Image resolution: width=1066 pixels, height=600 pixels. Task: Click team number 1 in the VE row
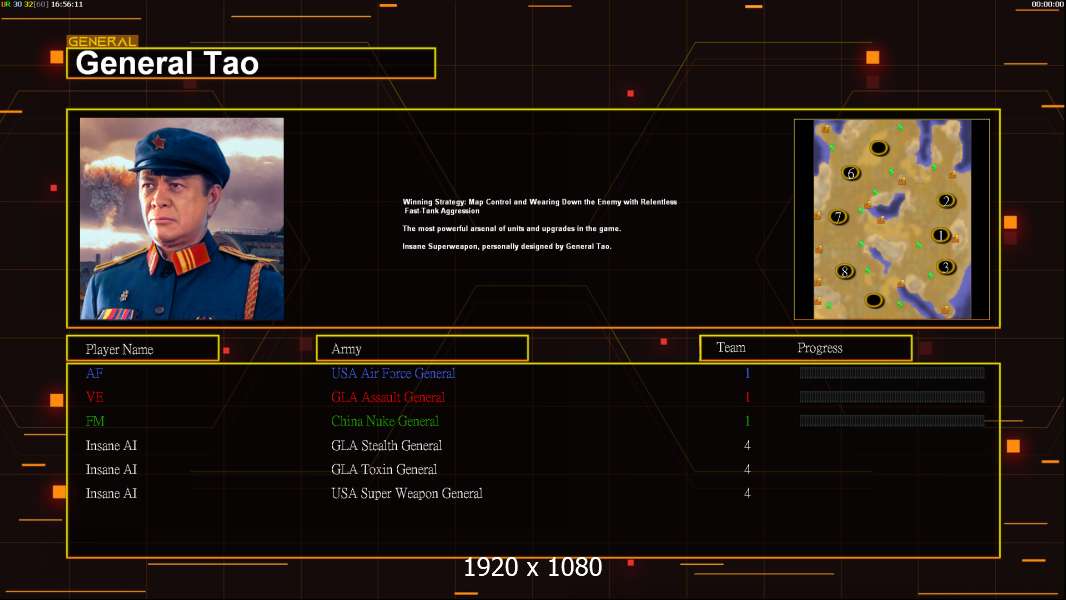pyautogui.click(x=747, y=397)
